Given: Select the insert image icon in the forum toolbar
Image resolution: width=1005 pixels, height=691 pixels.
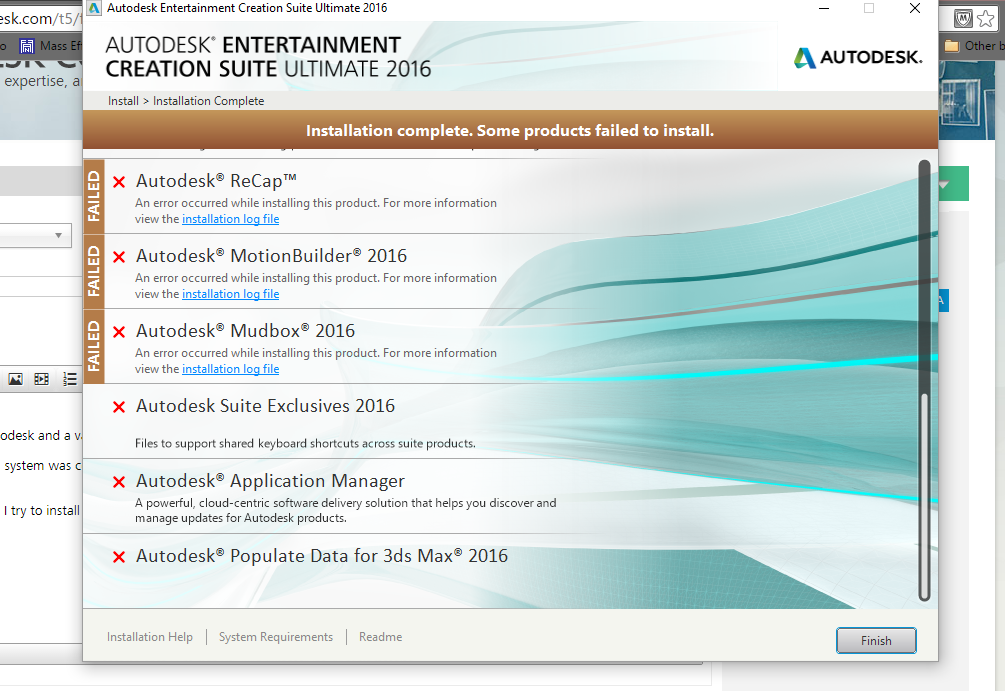Looking at the screenshot, I should pos(14,378).
